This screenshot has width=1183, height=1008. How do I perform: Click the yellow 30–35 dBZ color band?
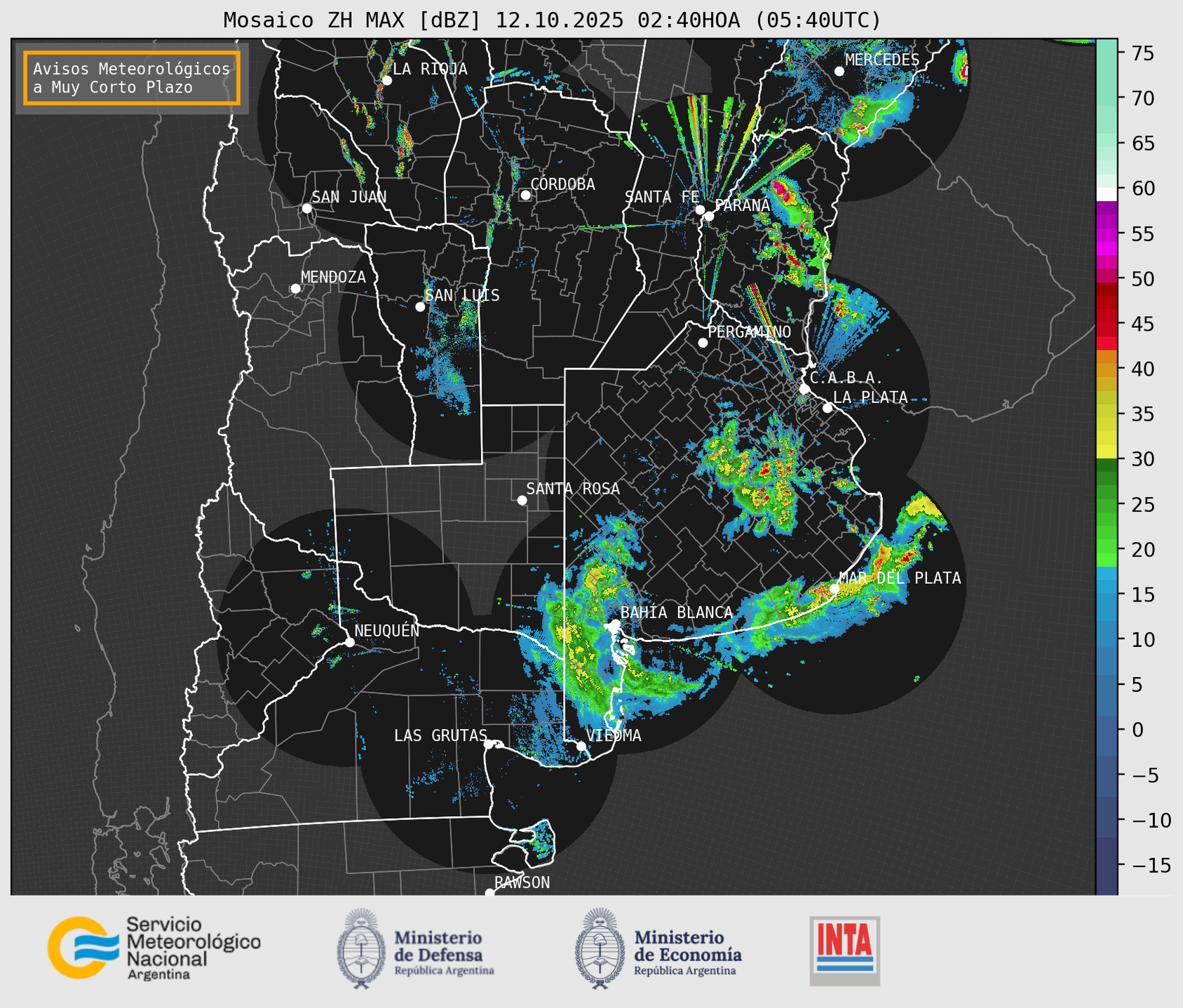point(1107,436)
